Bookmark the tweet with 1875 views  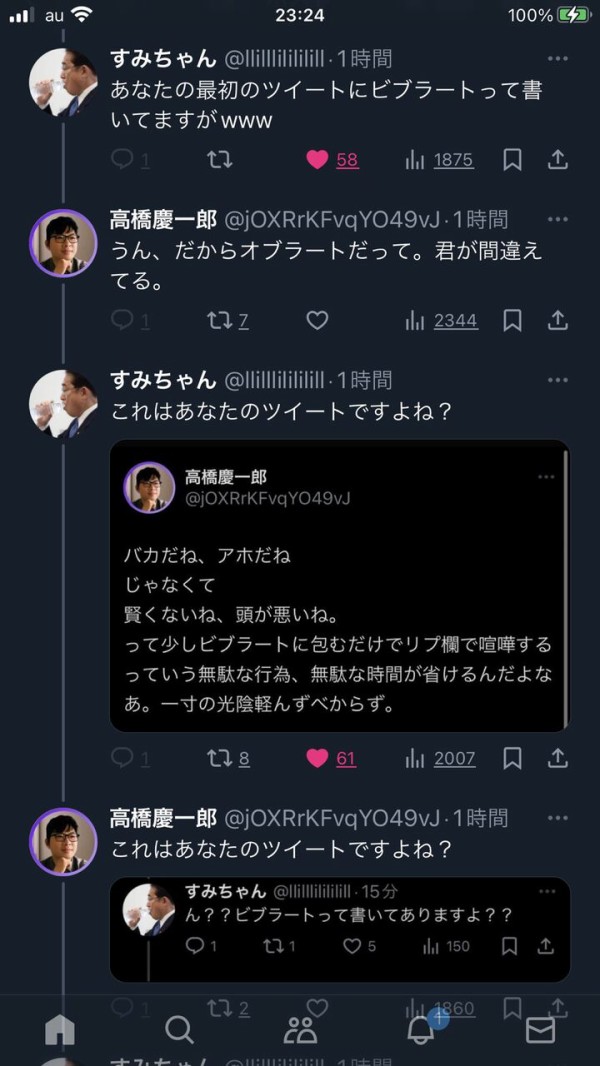pyautogui.click(x=512, y=160)
